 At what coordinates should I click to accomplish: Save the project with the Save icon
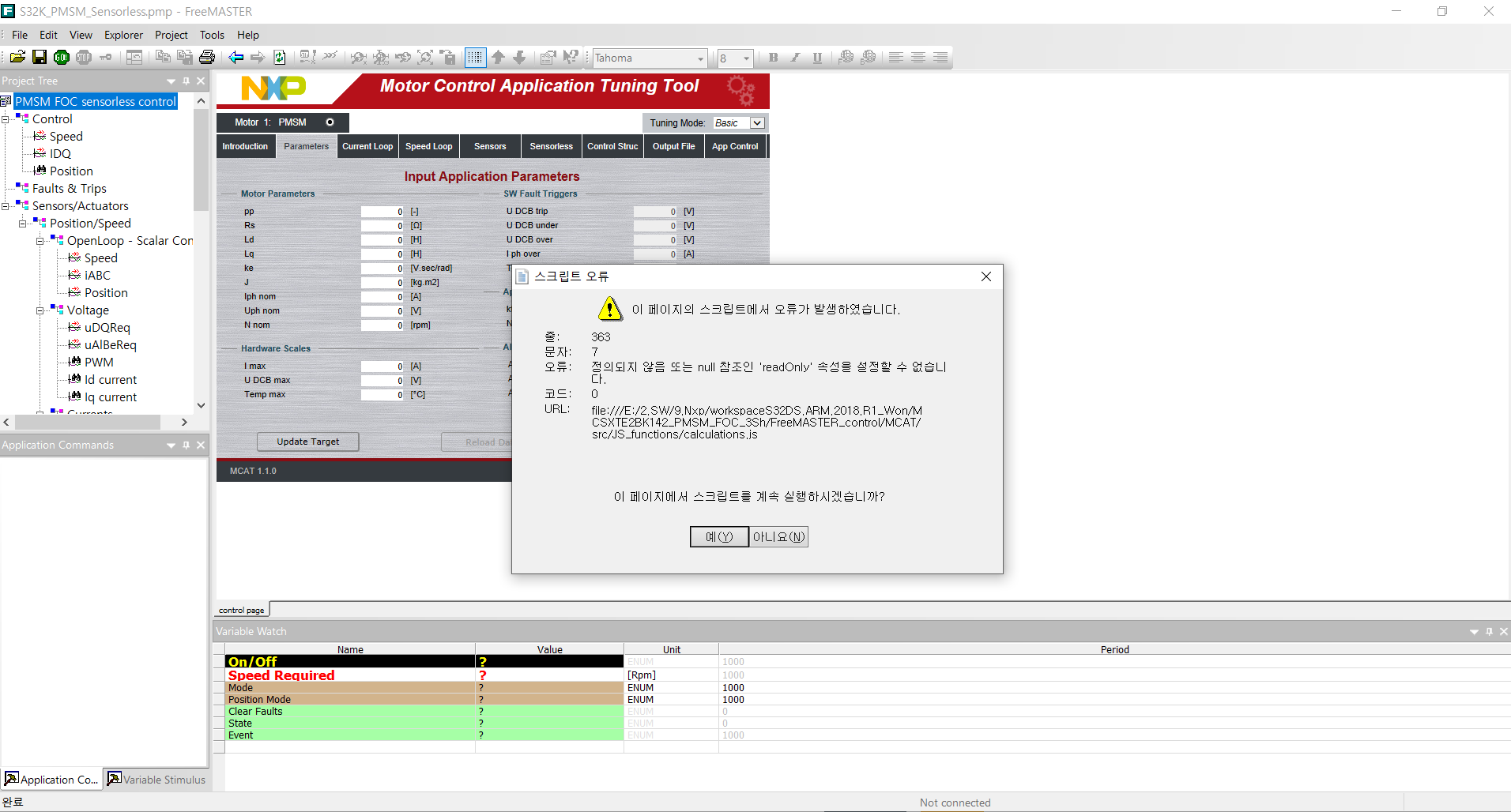(x=40, y=57)
